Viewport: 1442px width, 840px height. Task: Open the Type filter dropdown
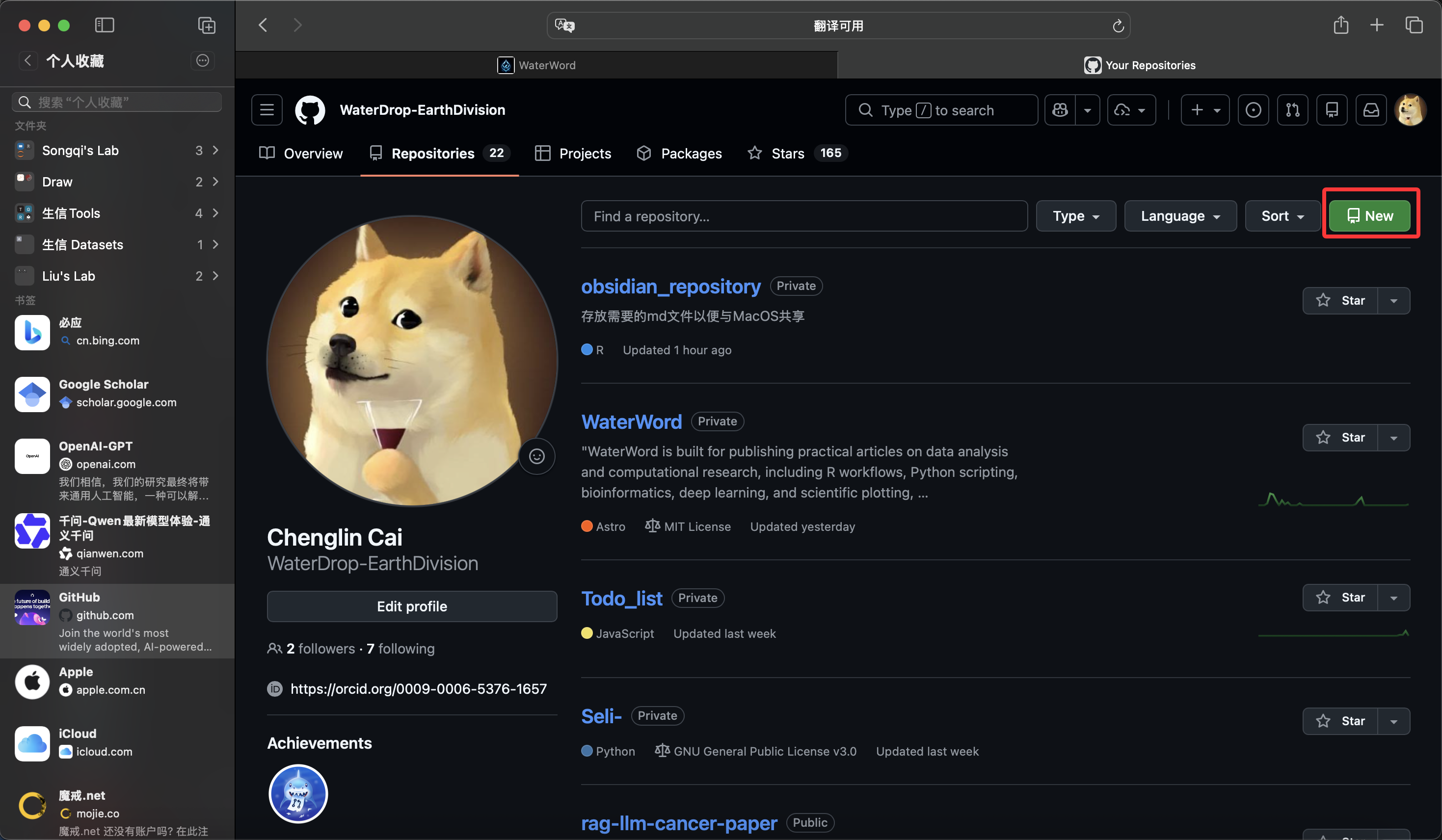pyautogui.click(x=1076, y=216)
